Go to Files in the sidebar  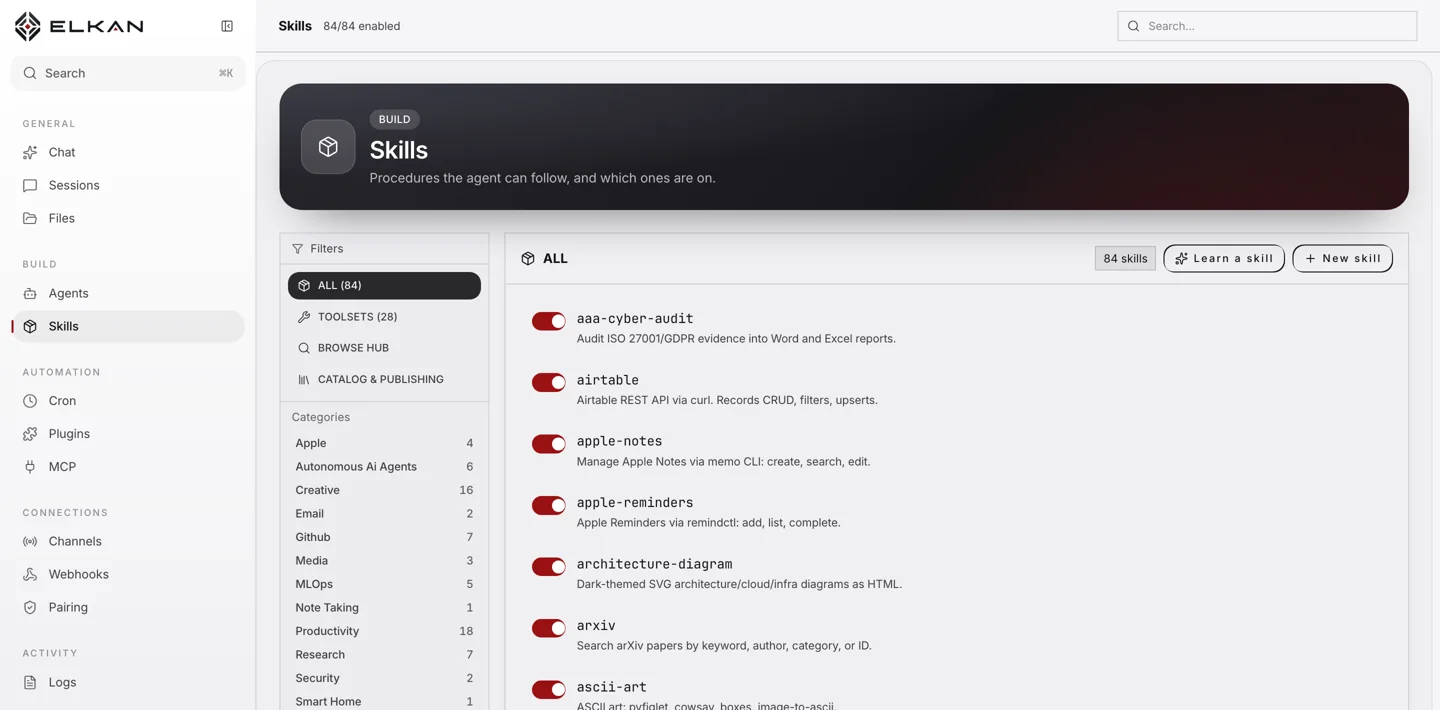click(128, 218)
